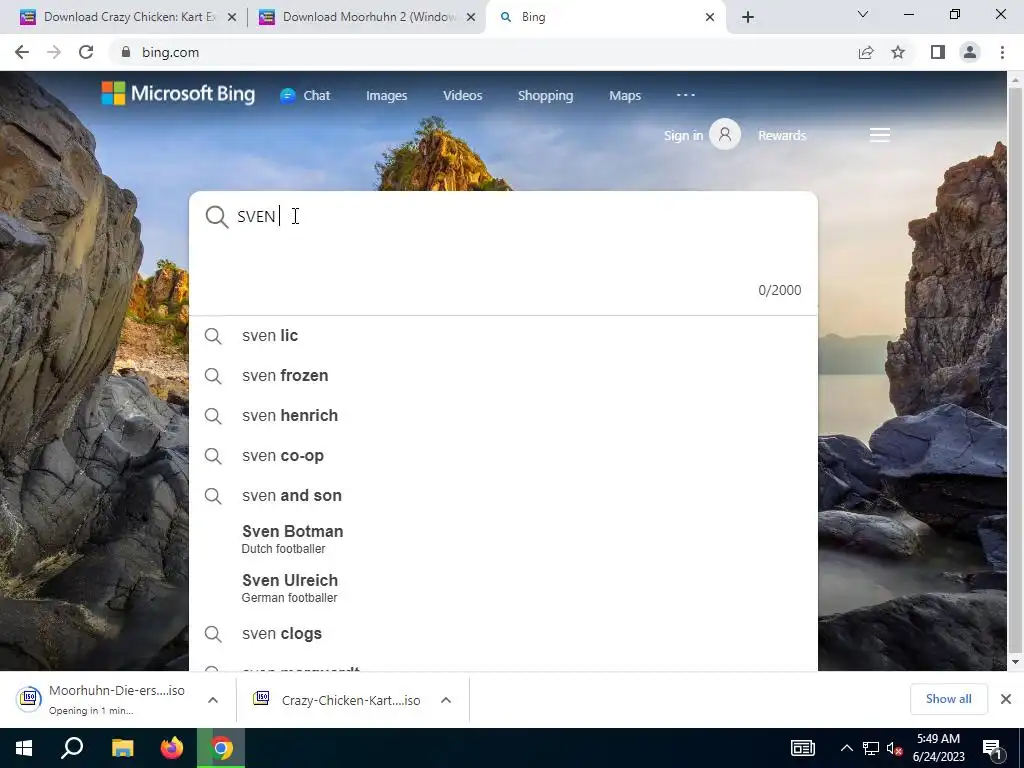The image size is (1024, 768).
Task: Select the Bing tab
Action: point(606,17)
